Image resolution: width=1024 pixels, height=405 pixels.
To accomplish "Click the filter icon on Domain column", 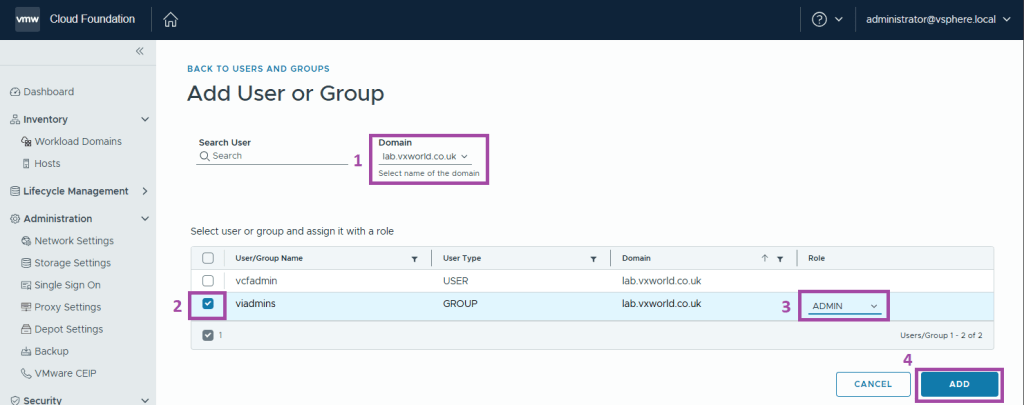I will point(779,258).
